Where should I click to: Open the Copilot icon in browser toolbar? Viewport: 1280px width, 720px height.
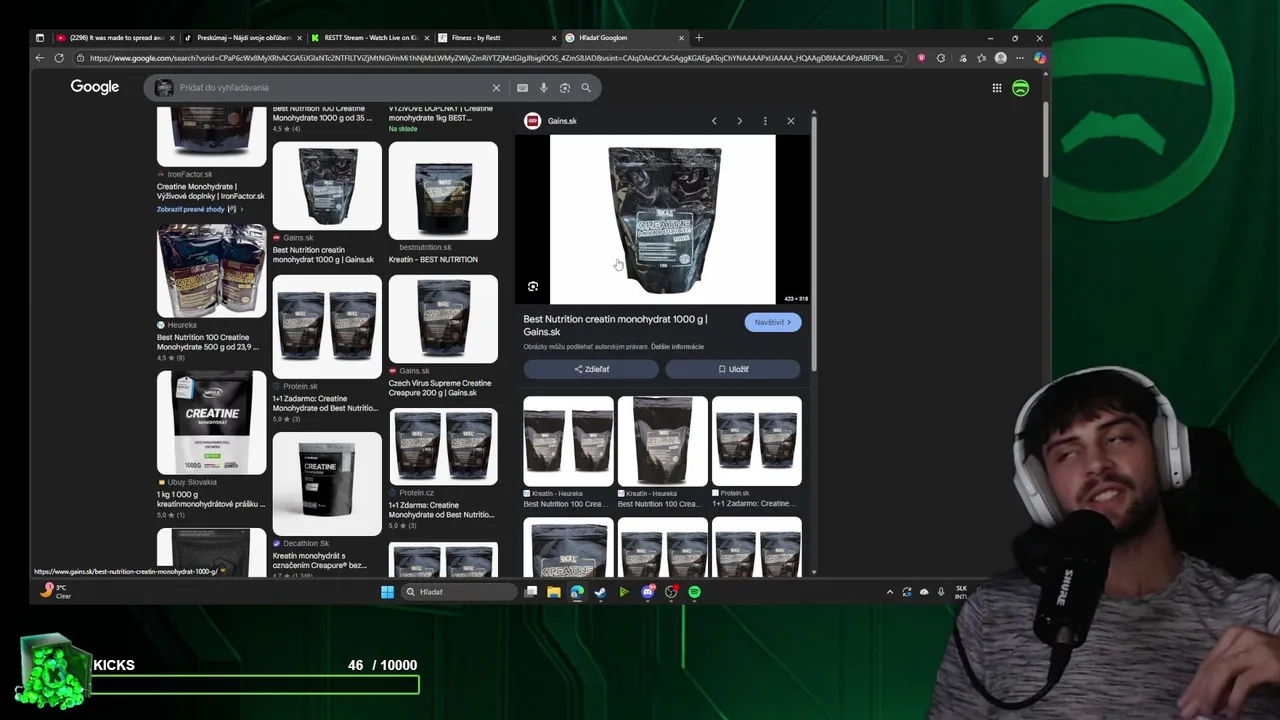[x=1040, y=58]
